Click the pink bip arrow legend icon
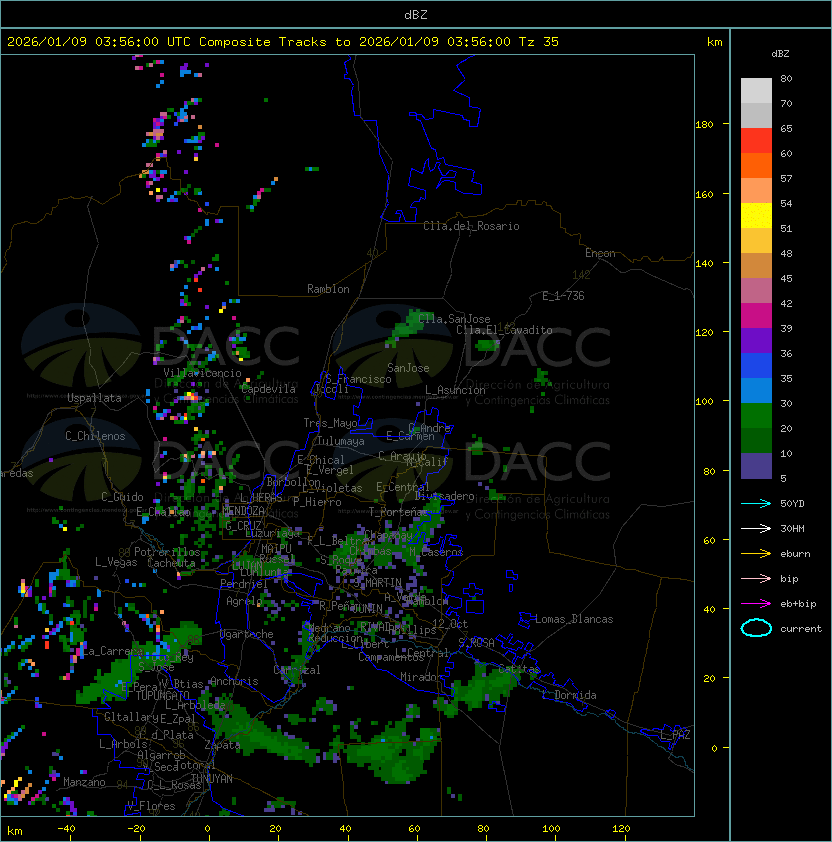This screenshot has width=832, height=842. click(x=756, y=578)
